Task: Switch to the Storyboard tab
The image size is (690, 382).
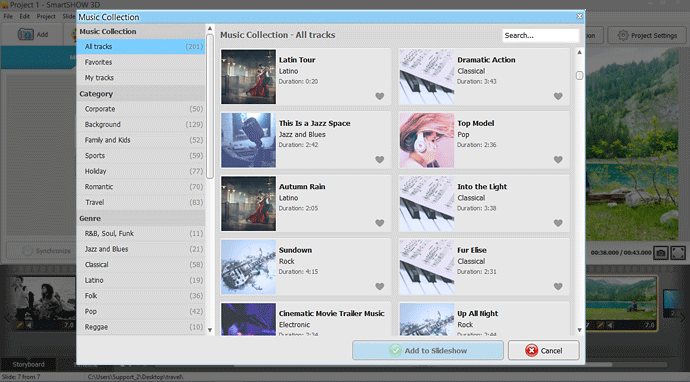Action: click(x=28, y=364)
